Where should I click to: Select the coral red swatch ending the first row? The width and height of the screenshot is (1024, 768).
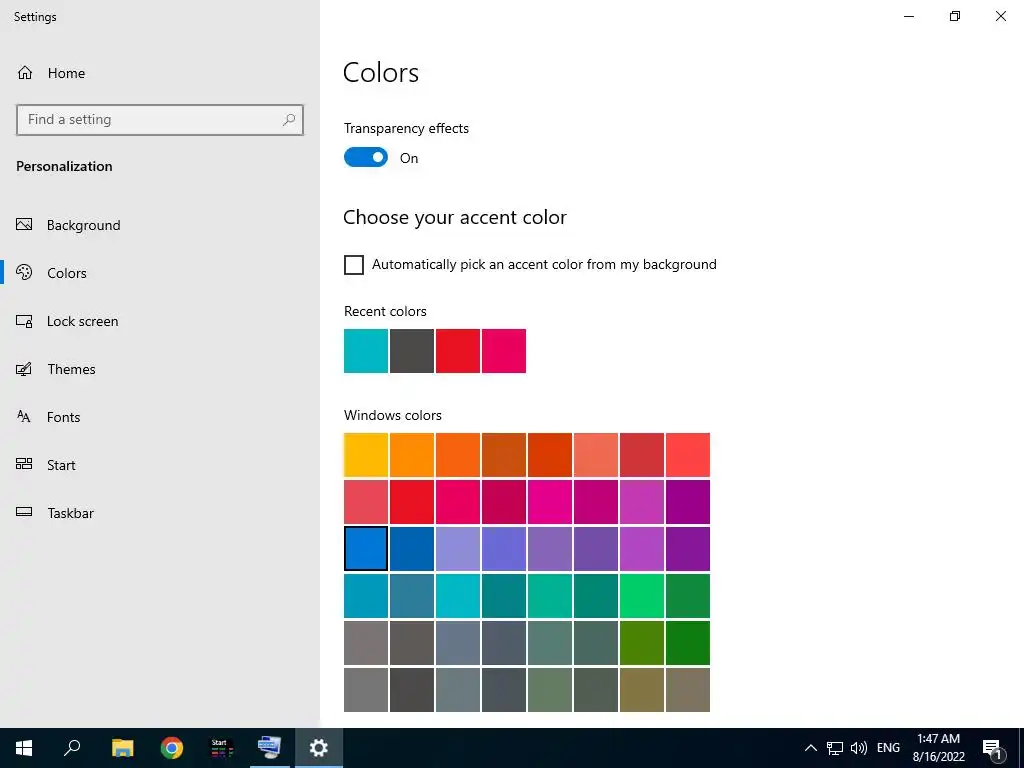coord(688,455)
